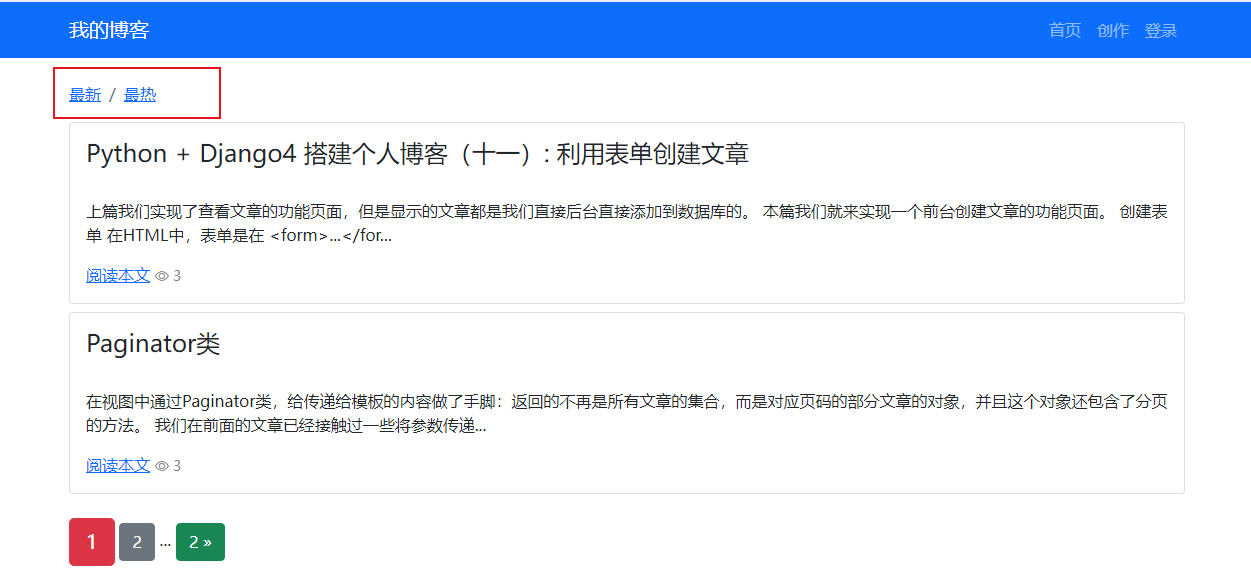Open the 首页 menu item
Image resolution: width=1251 pixels, height=588 pixels.
coord(1063,30)
